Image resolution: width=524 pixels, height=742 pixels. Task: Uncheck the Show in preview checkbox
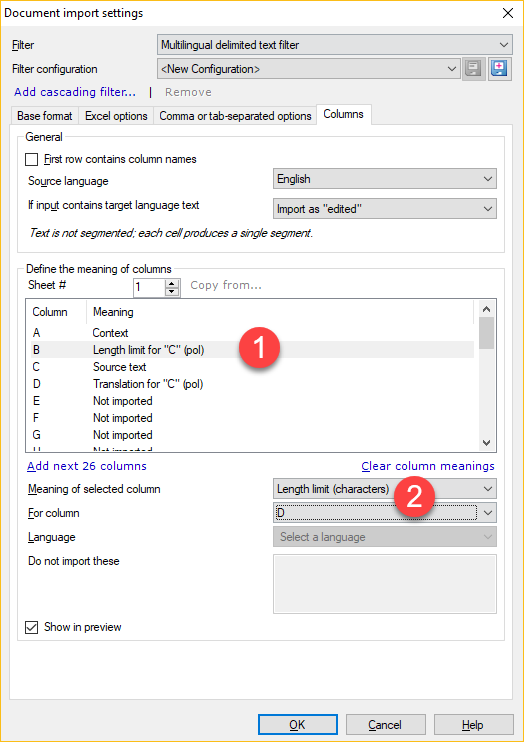(x=32, y=627)
